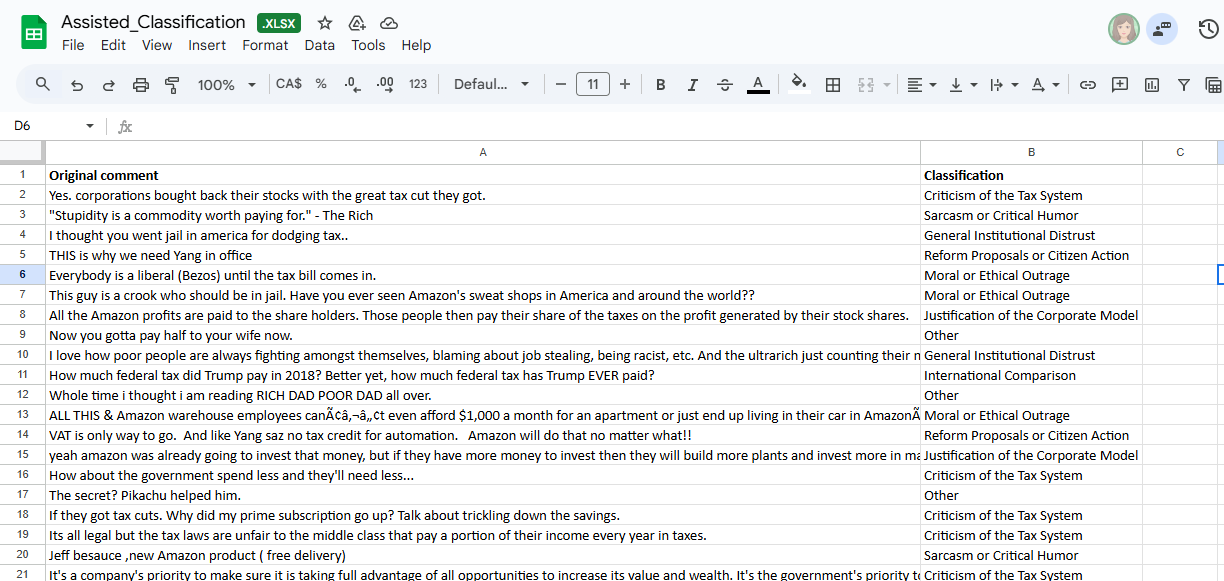This screenshot has height=581, width=1224.
Task: Click the collaborator avatar photo
Action: (1124, 29)
